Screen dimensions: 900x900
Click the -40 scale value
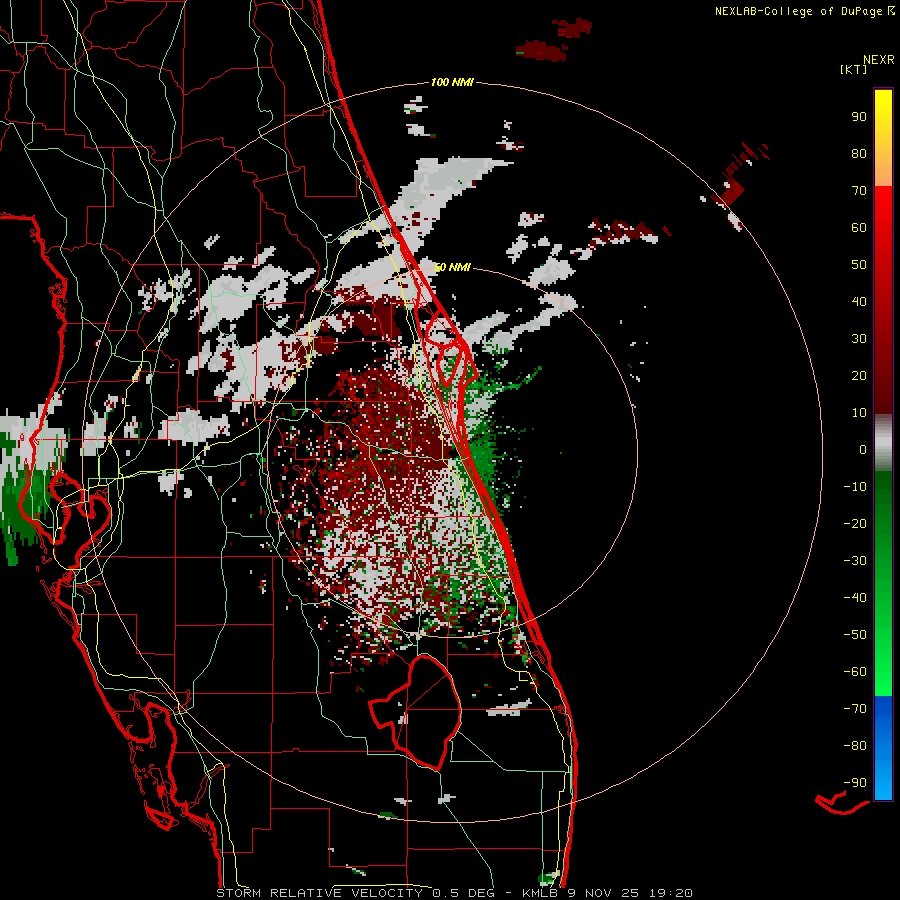click(x=855, y=598)
